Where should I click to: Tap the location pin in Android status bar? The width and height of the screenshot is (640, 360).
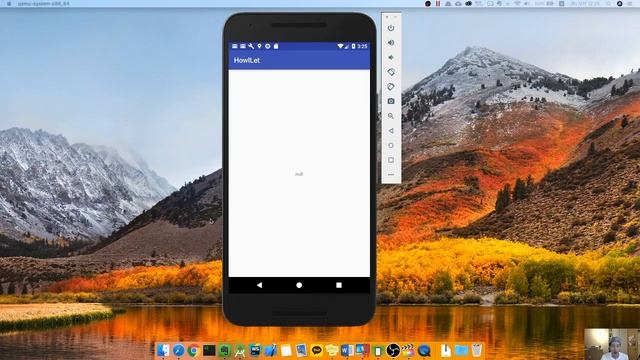coord(259,46)
